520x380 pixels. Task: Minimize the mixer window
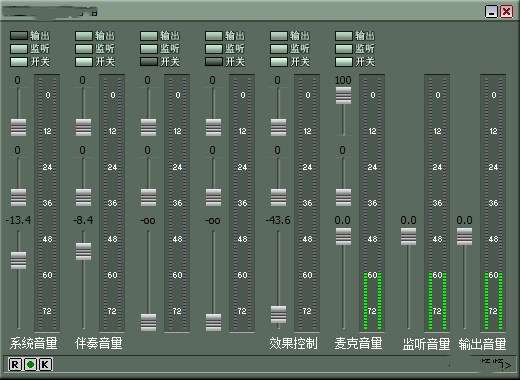coord(491,12)
